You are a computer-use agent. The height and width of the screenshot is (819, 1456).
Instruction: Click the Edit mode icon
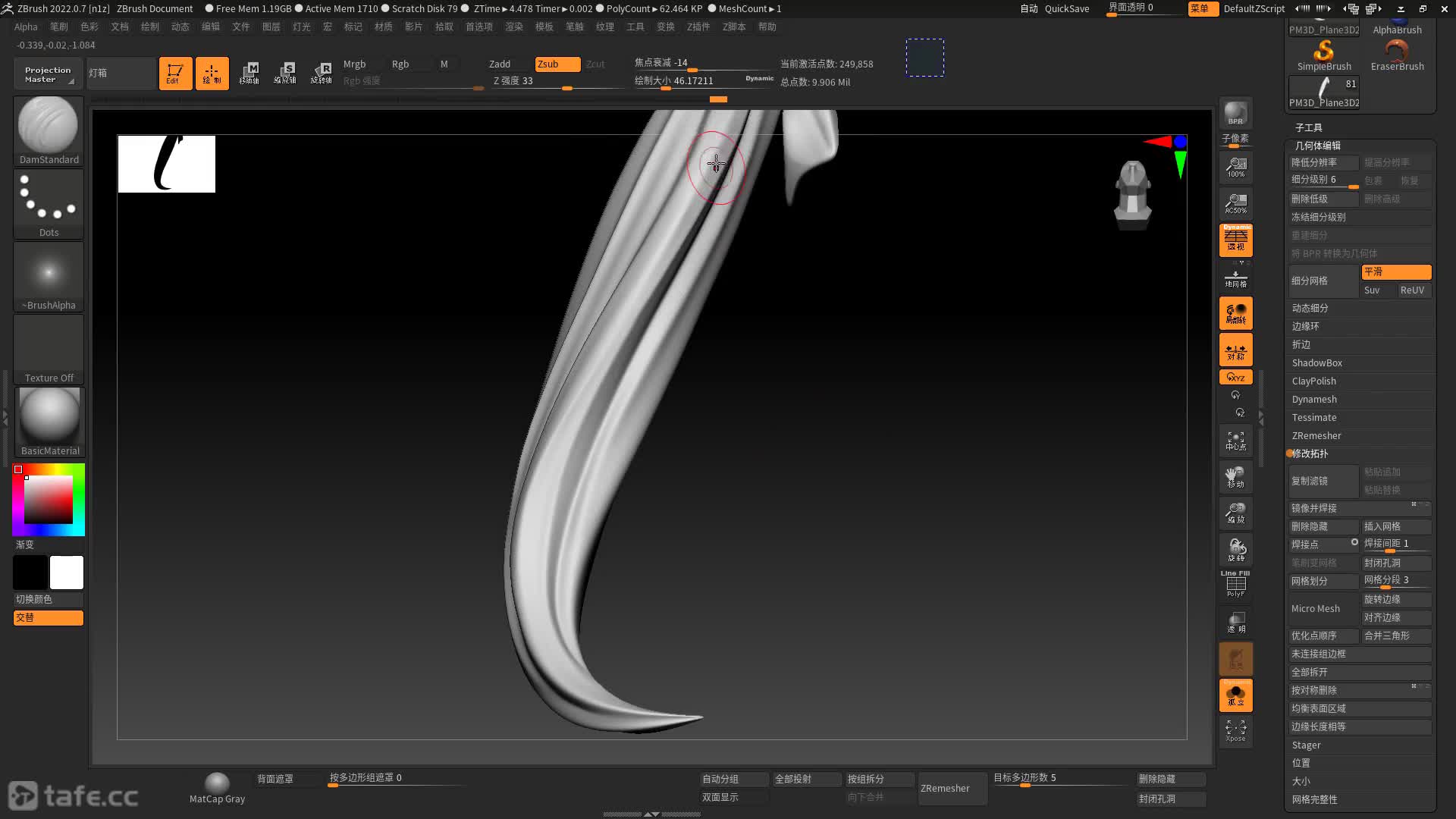(x=175, y=74)
